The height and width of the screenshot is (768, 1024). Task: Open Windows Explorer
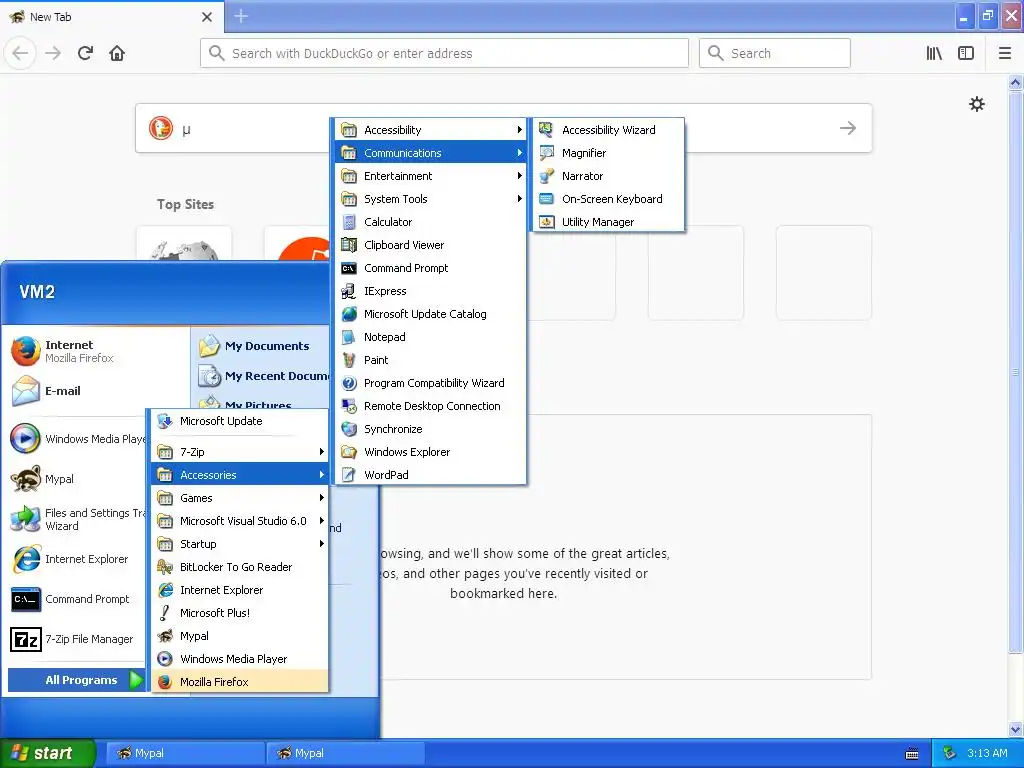pos(430,452)
